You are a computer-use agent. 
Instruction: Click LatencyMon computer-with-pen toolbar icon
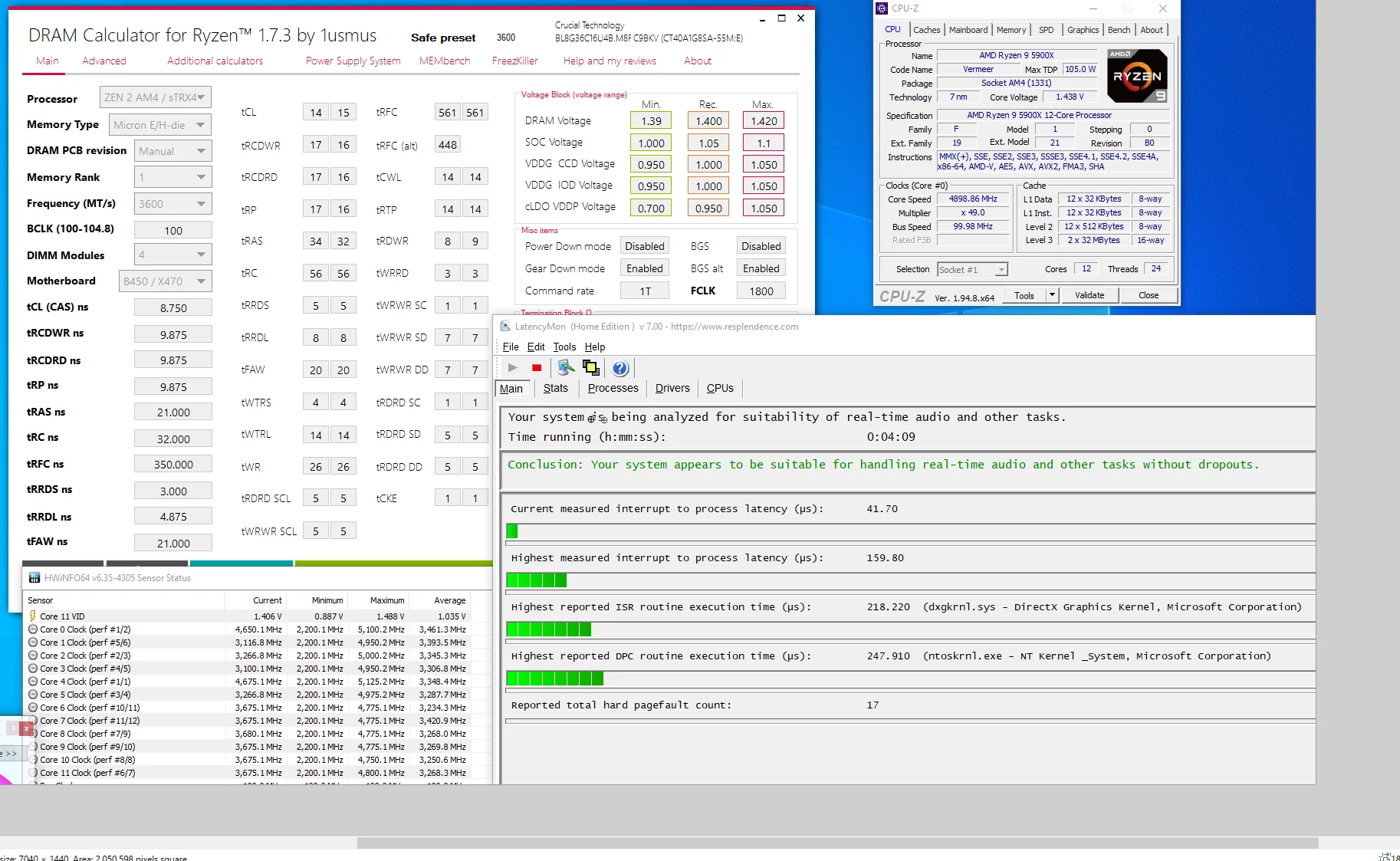(x=566, y=368)
